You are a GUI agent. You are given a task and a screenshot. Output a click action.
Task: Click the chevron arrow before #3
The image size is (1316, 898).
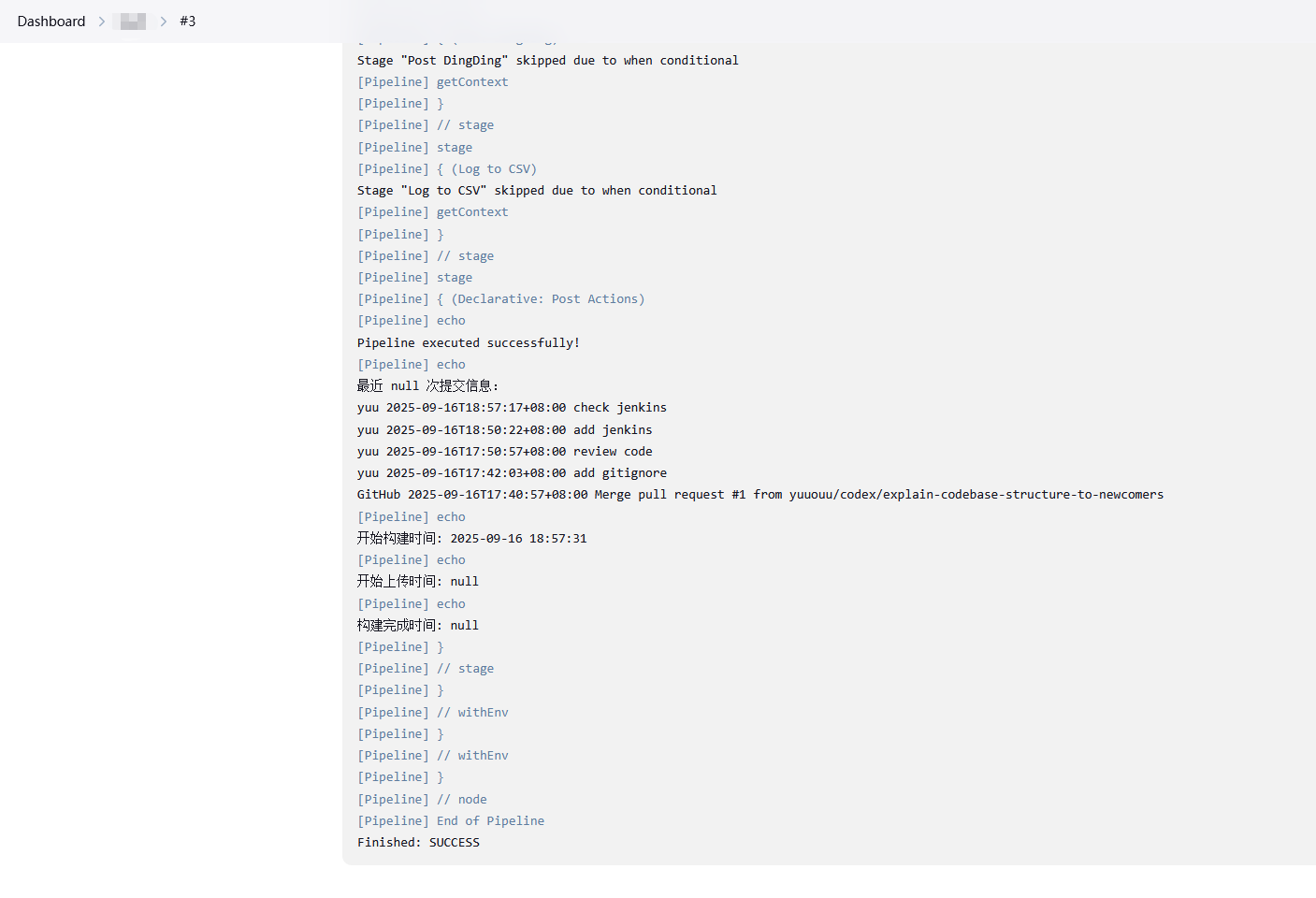coord(163,22)
